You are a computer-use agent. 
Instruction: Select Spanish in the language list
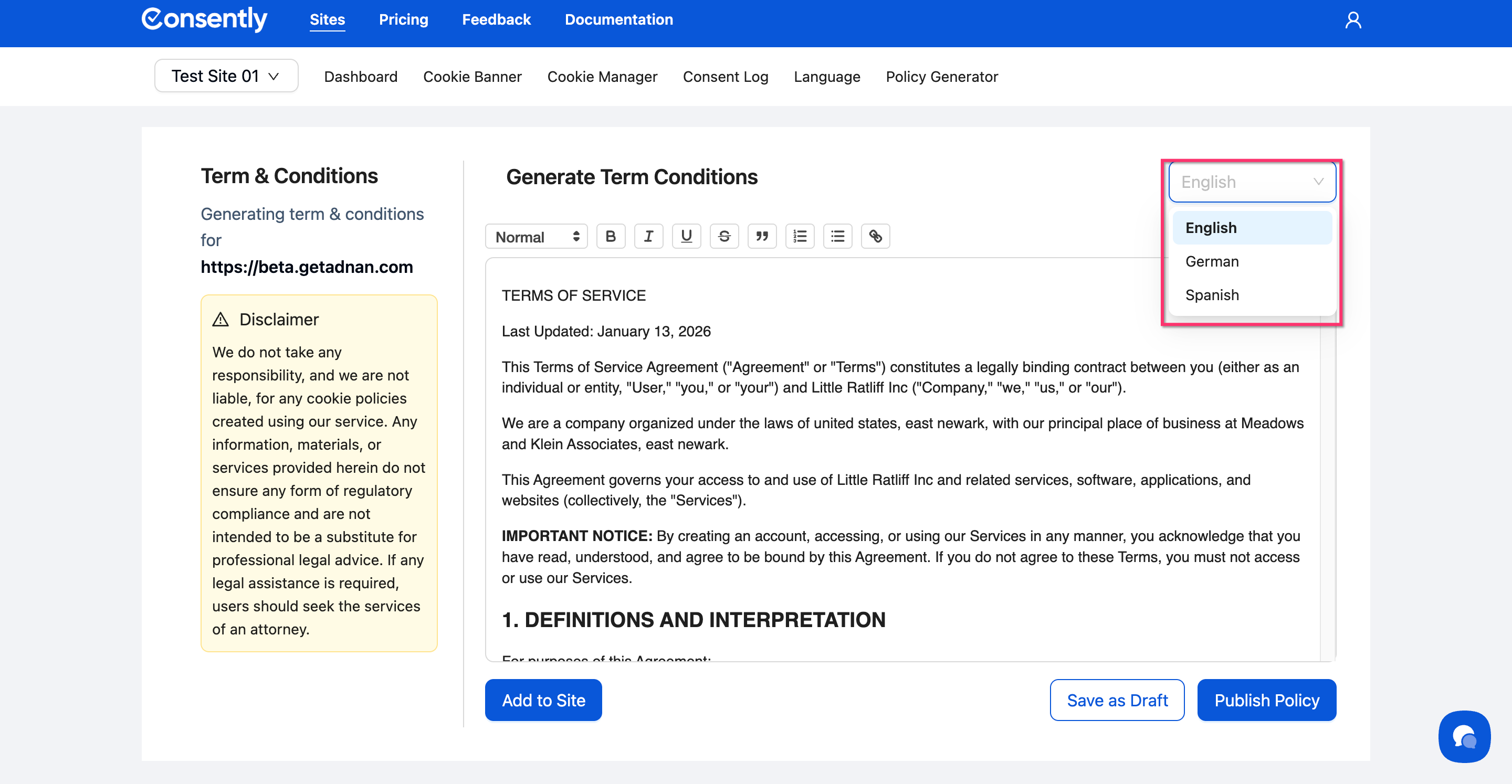[1212, 295]
